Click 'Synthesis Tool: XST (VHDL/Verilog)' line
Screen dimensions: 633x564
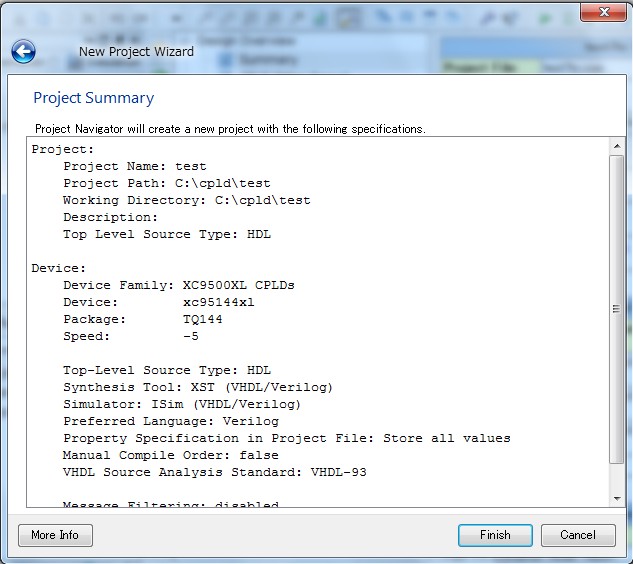pos(198,387)
